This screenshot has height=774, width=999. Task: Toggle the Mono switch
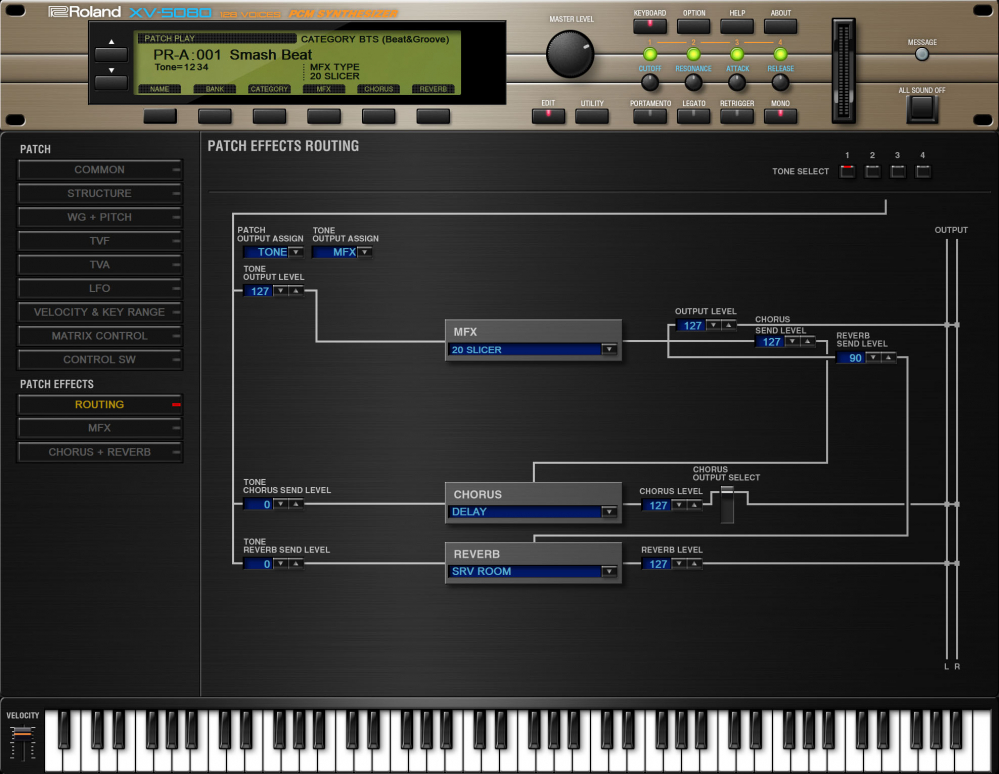[780, 116]
